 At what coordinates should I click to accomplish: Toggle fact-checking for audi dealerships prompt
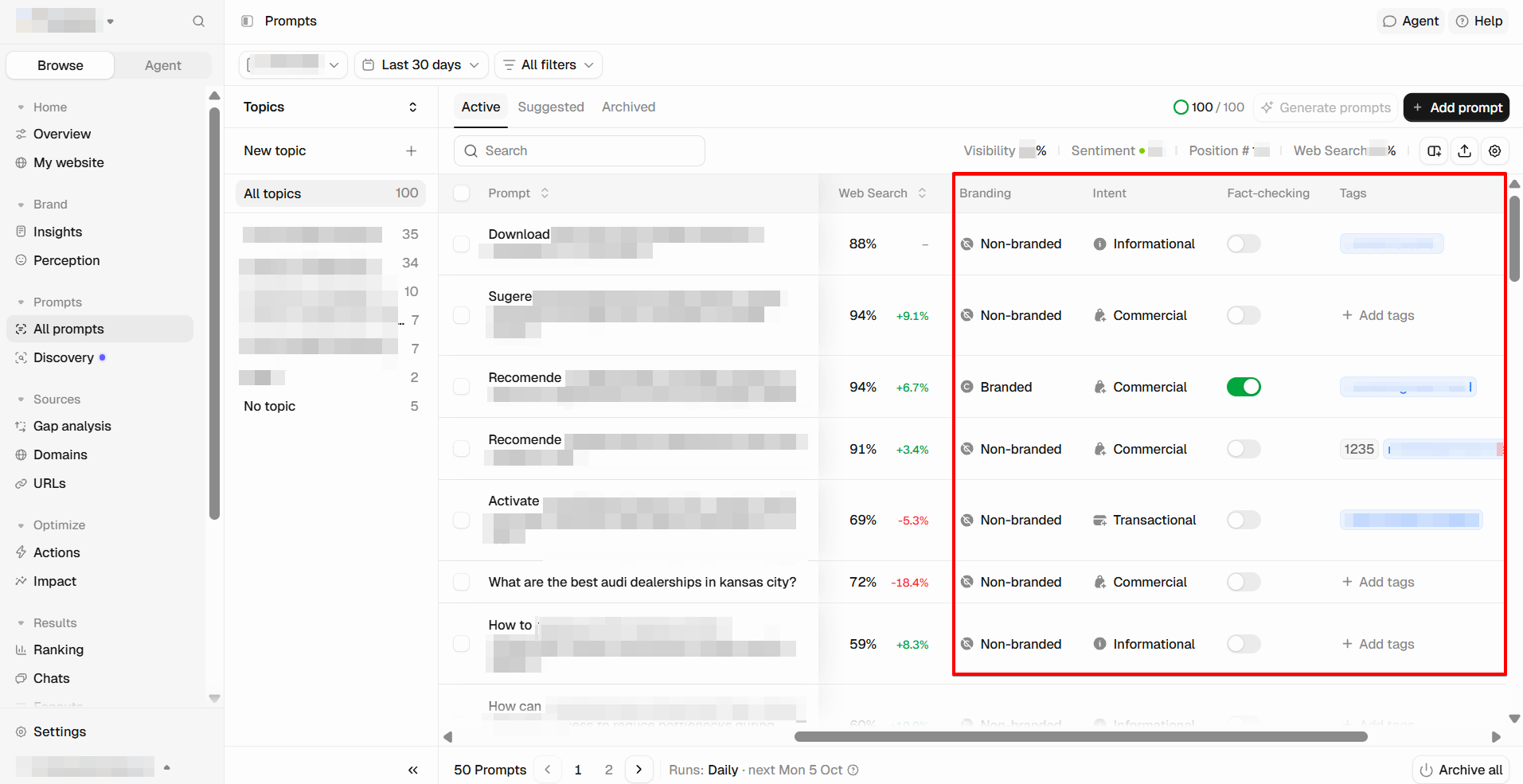click(1244, 582)
